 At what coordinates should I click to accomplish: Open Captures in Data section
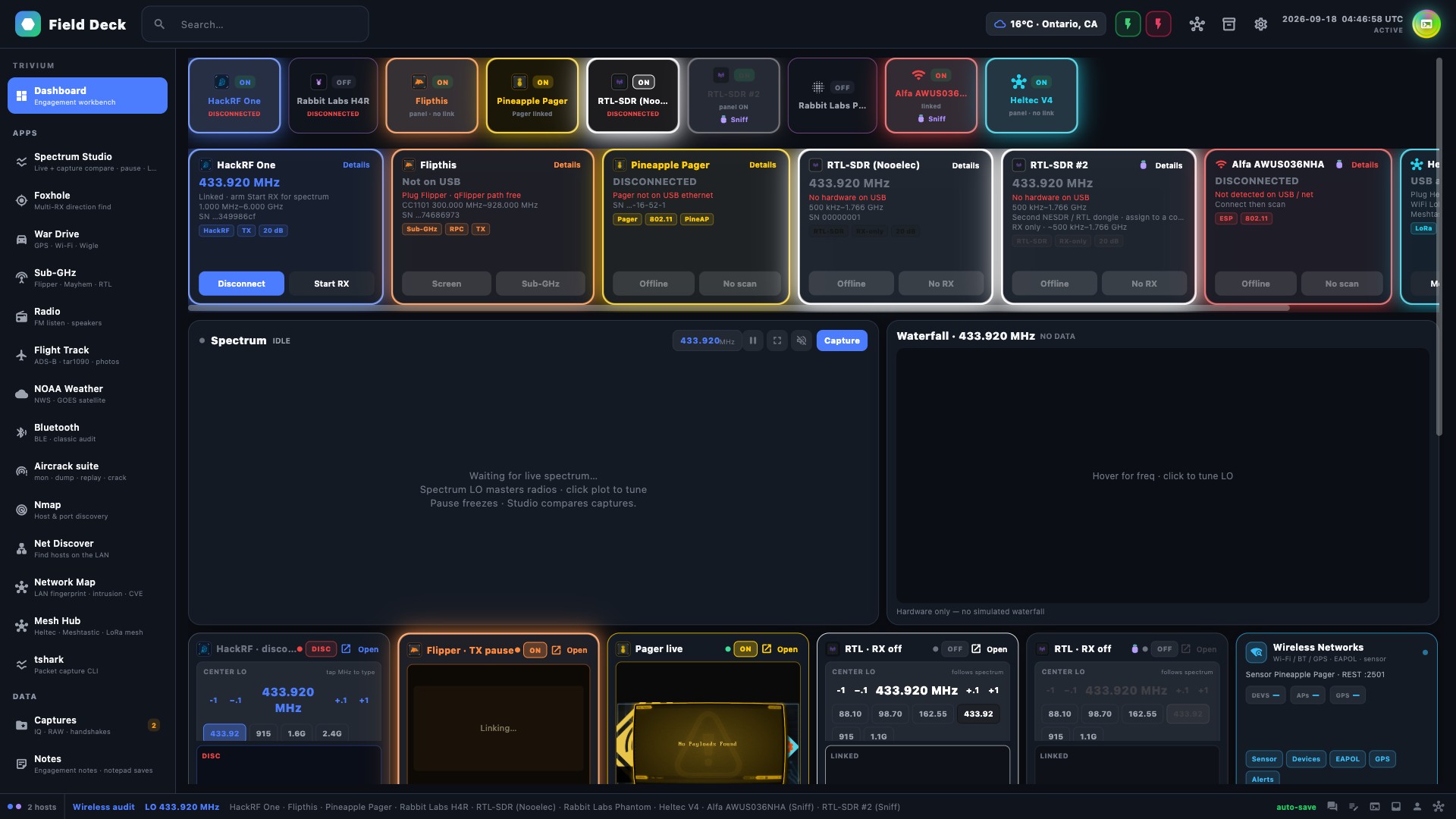87,725
